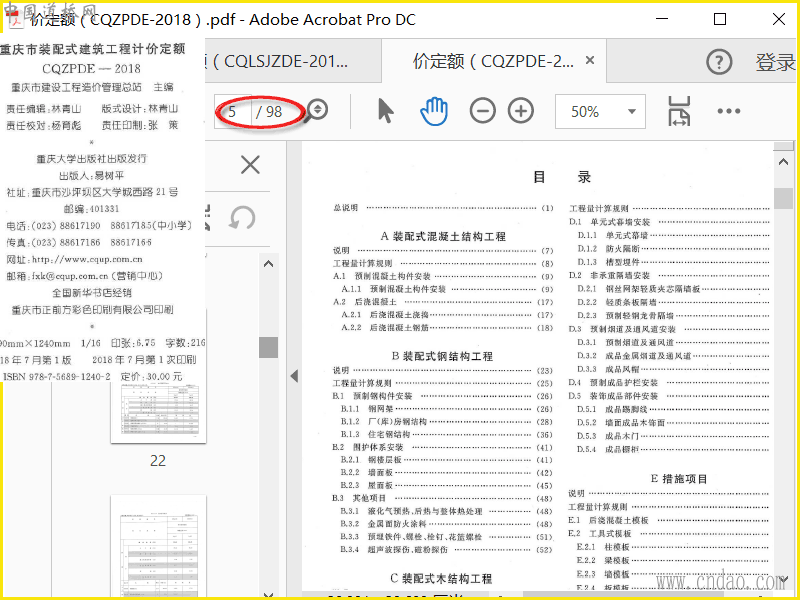Click entry A.1 预制混凝土构件安装
This screenshot has height=600, width=800.
pyautogui.click(x=443, y=276)
